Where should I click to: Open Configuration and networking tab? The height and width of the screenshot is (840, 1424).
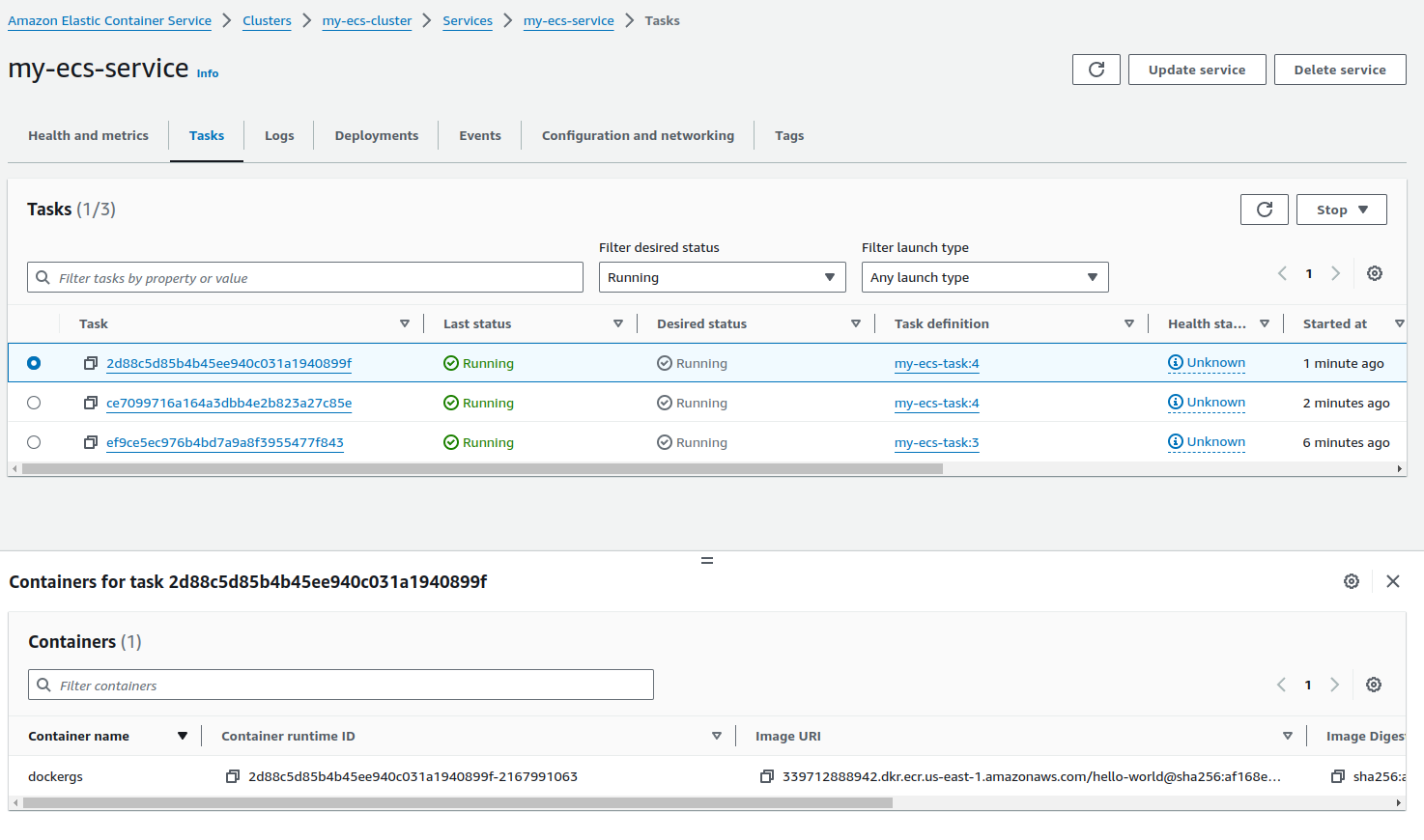tap(638, 135)
